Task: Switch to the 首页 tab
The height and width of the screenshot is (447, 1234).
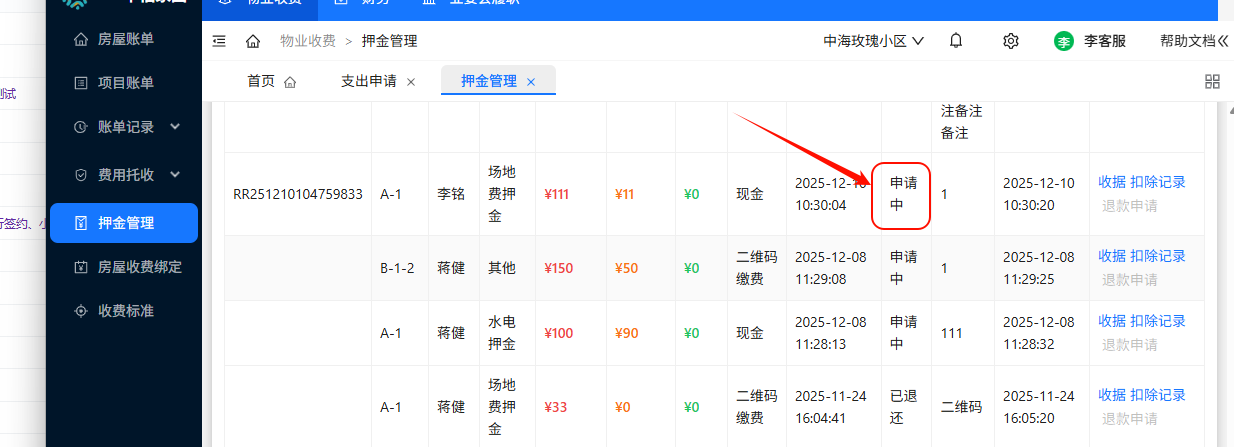Action: tap(271, 82)
